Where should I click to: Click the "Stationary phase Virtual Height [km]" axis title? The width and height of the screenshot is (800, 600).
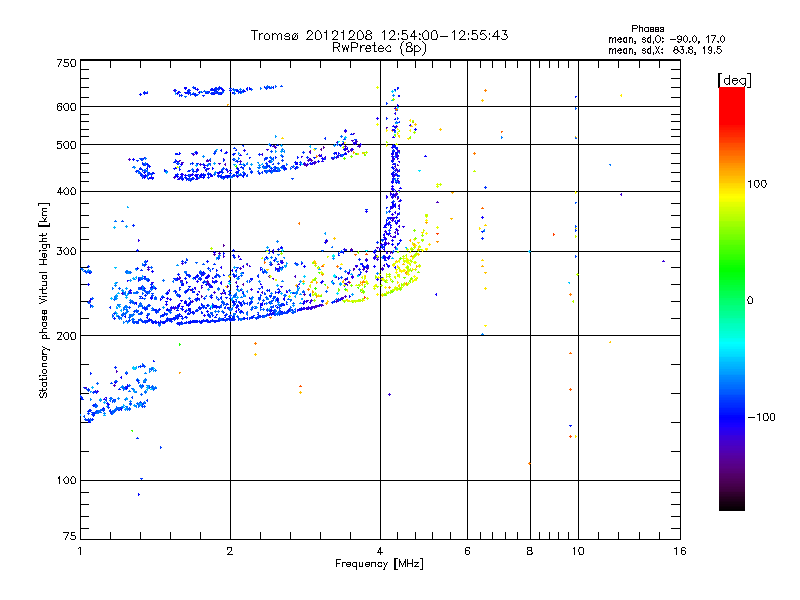[44, 300]
